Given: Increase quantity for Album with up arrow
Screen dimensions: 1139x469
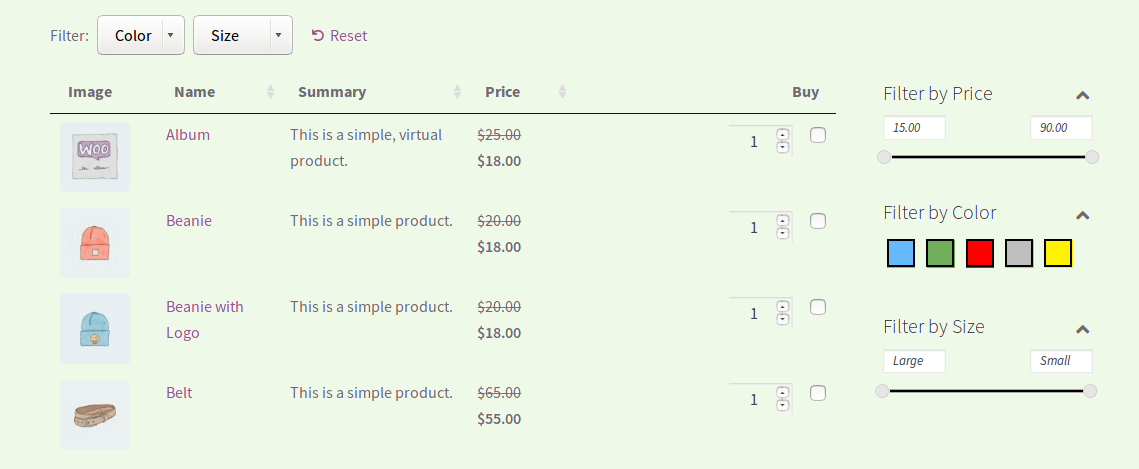Looking at the screenshot, I should (782, 134).
